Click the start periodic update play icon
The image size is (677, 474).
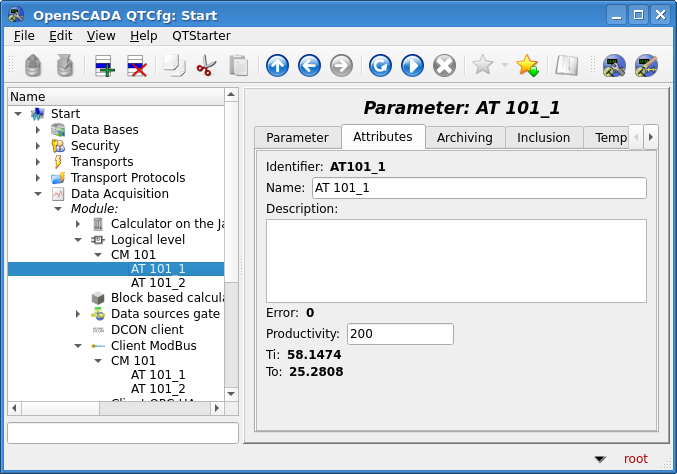[412, 66]
